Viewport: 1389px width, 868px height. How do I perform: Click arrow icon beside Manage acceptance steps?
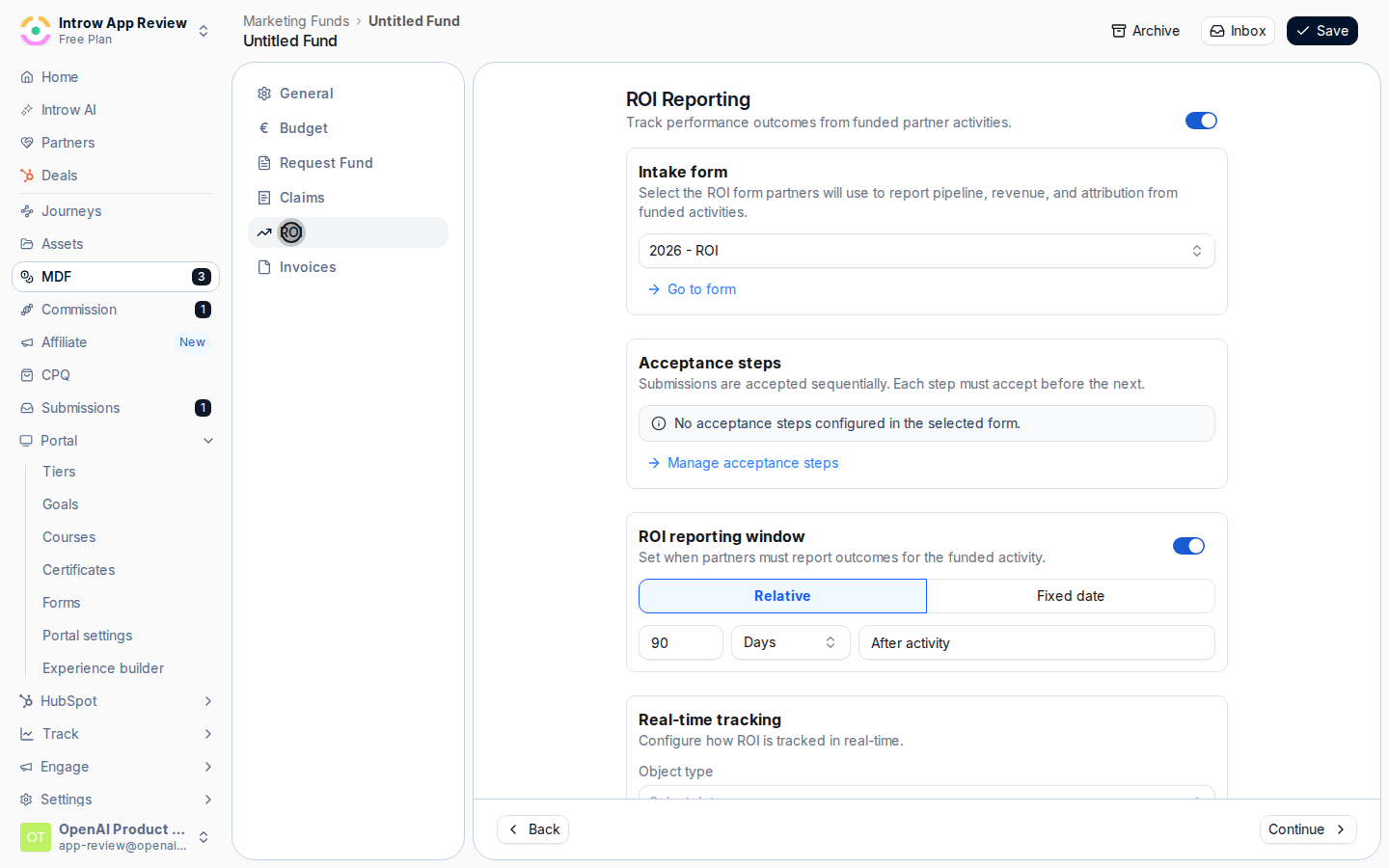pos(654,463)
